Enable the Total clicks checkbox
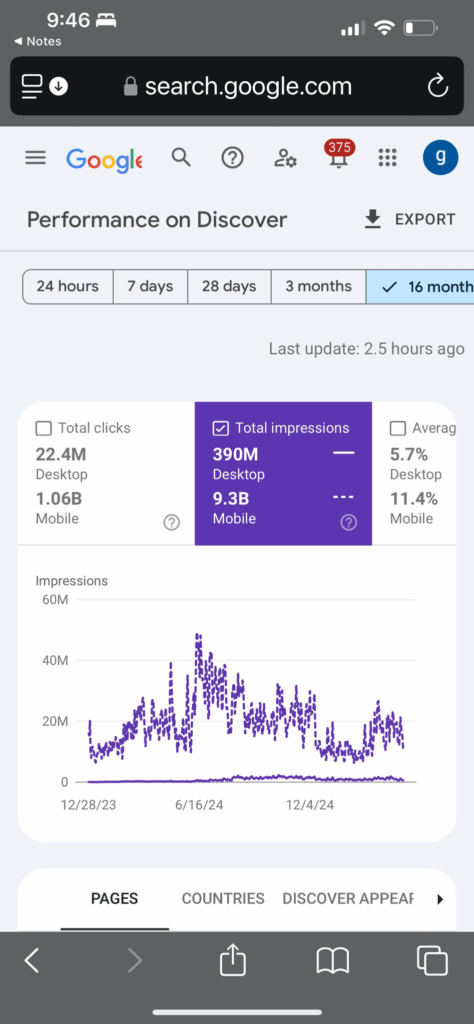 point(44,428)
